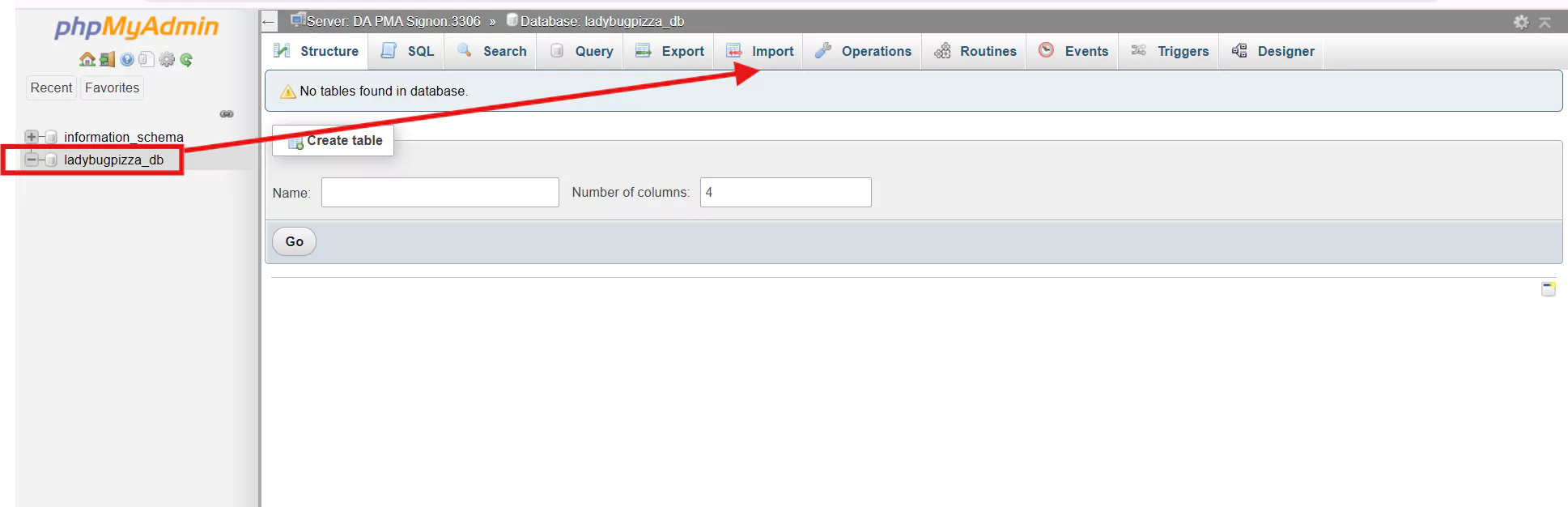The height and width of the screenshot is (507, 1568).
Task: Open page-related settings gear icon
Action: coord(1521,22)
